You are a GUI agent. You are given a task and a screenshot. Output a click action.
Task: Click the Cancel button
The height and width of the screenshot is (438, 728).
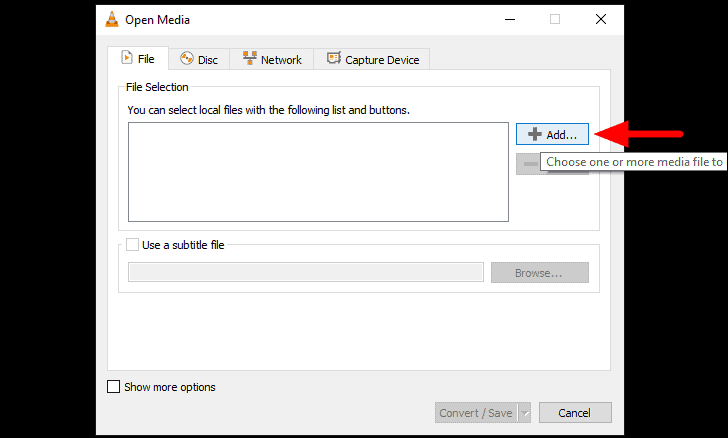(575, 412)
